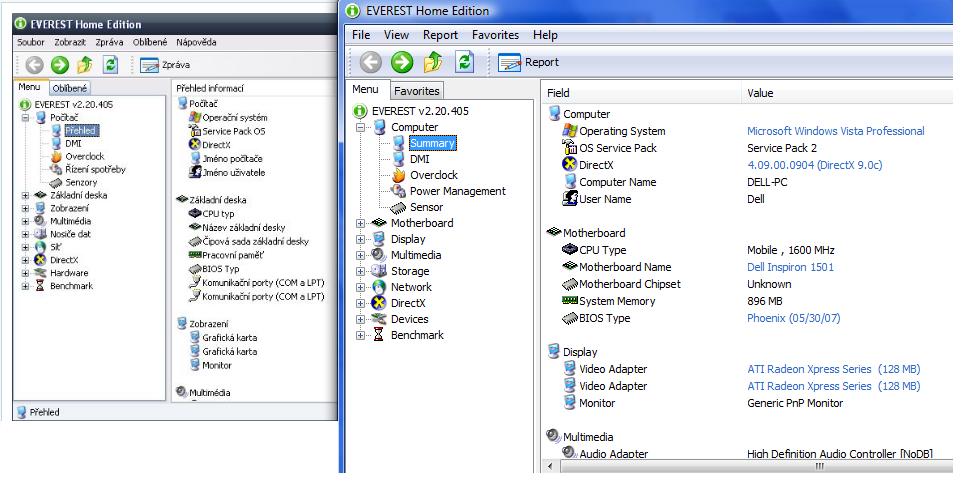
Task: Click the Refresh icon in Czech window toolbar
Action: tap(110, 65)
